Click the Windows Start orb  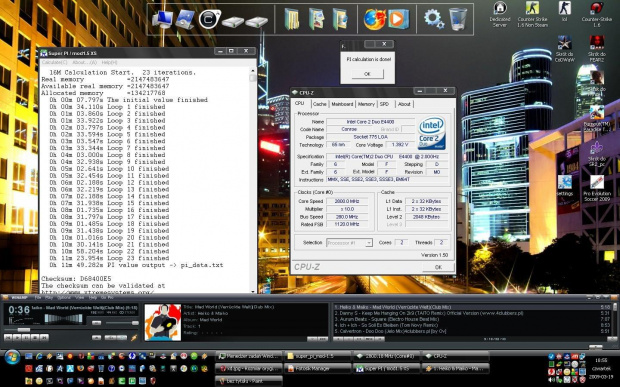pyautogui.click(x=12, y=357)
